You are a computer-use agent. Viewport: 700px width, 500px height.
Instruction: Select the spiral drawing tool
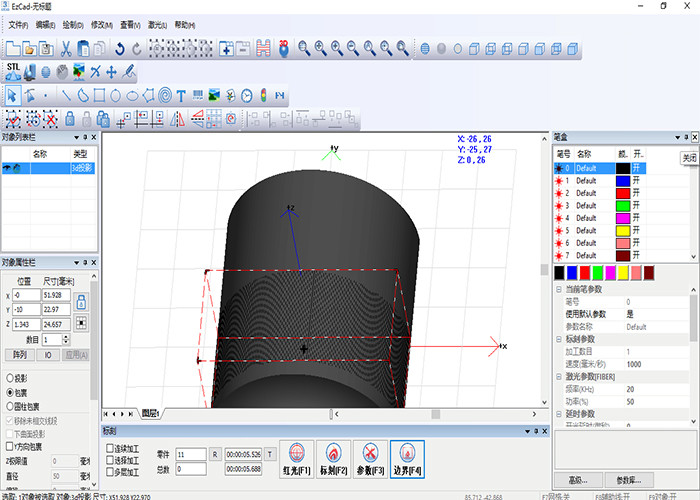(164, 96)
